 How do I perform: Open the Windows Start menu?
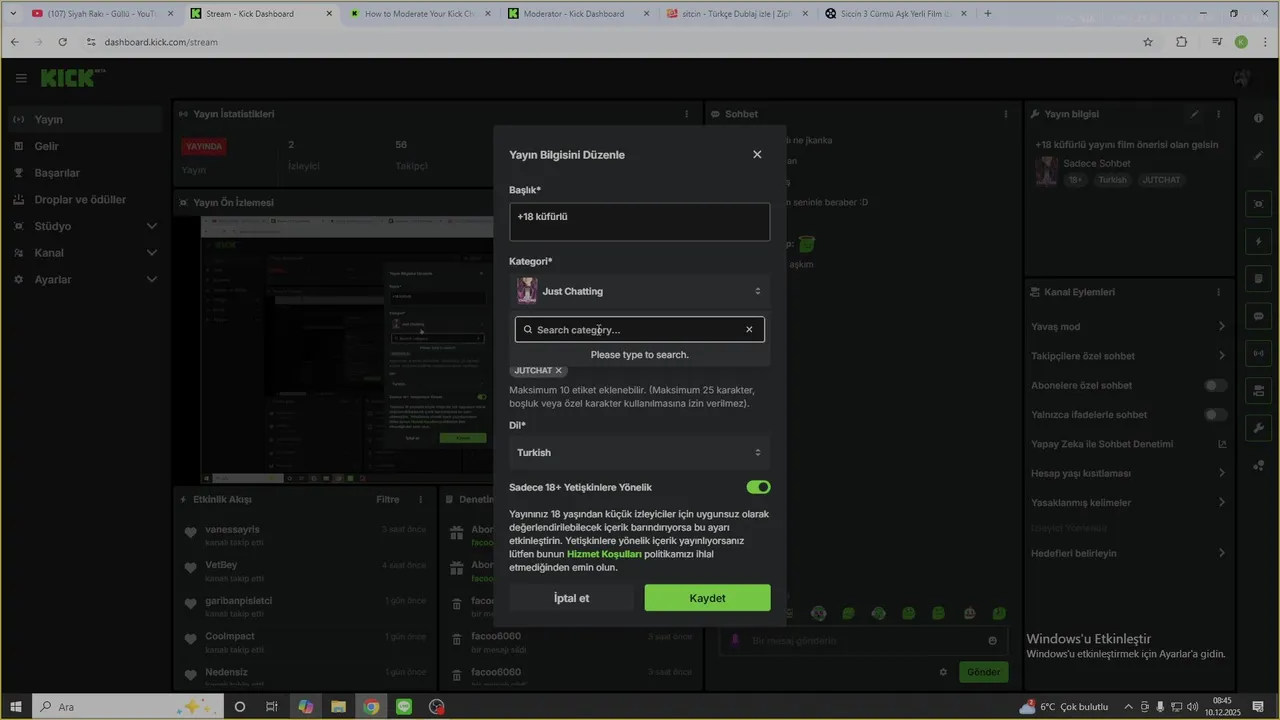(x=16, y=707)
